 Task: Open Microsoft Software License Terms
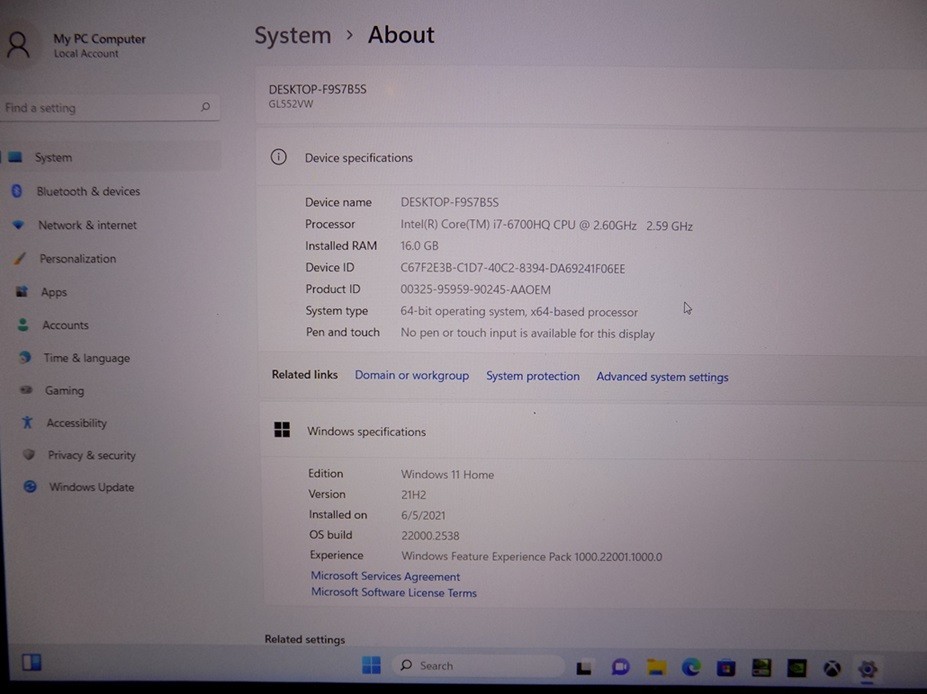click(x=394, y=592)
